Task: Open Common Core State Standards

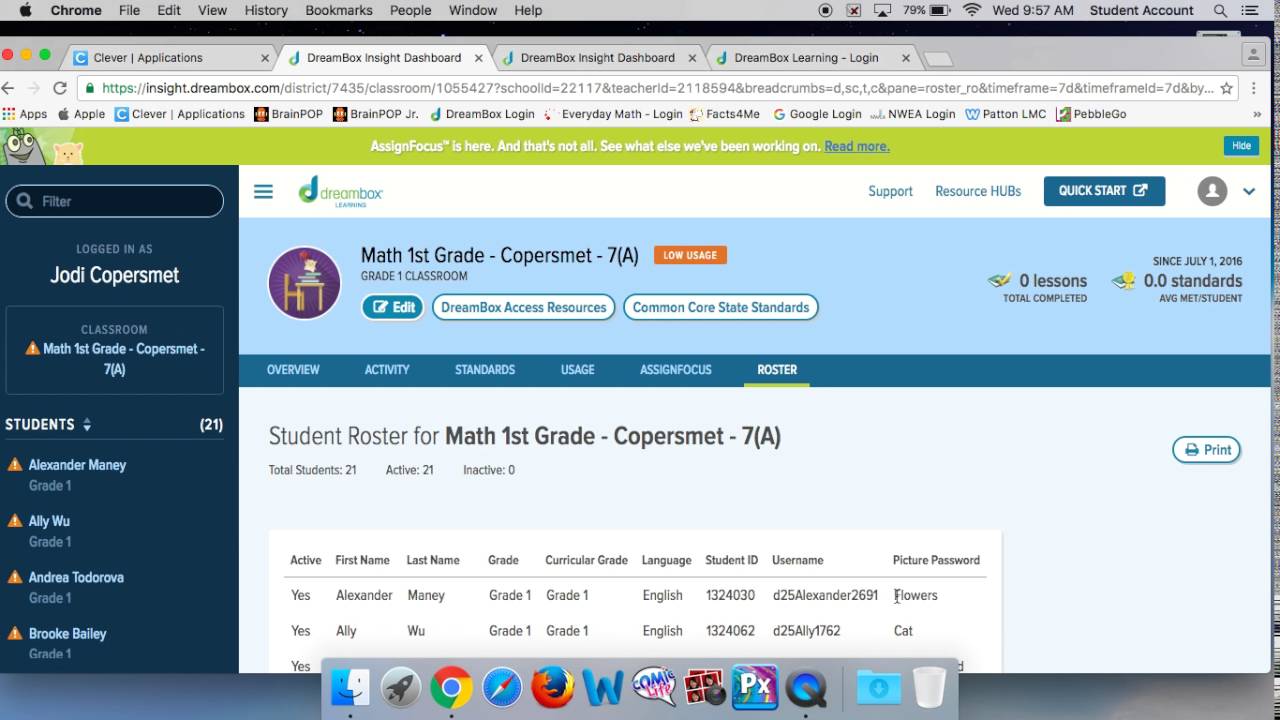Action: [x=721, y=307]
